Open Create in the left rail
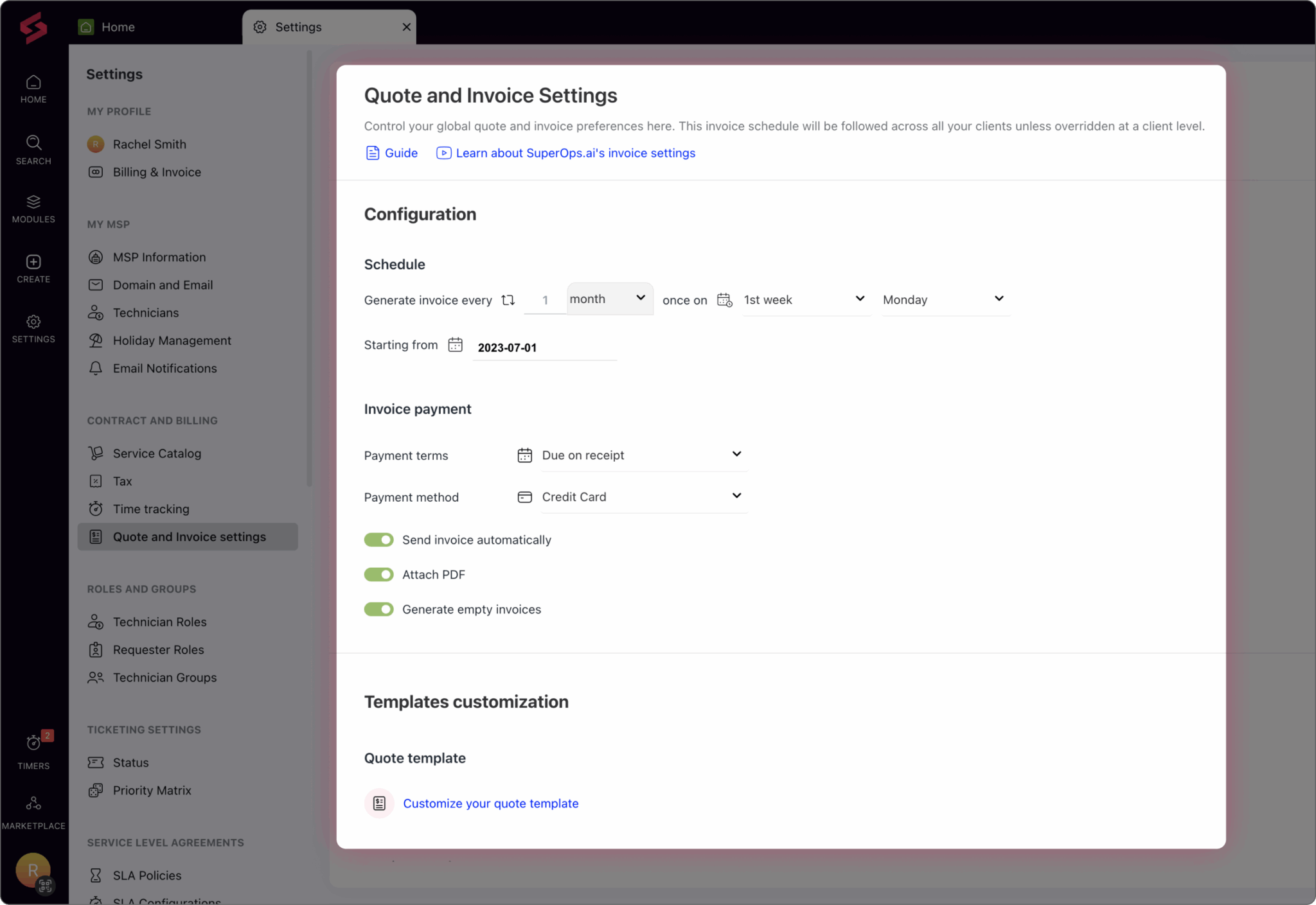 click(x=33, y=268)
